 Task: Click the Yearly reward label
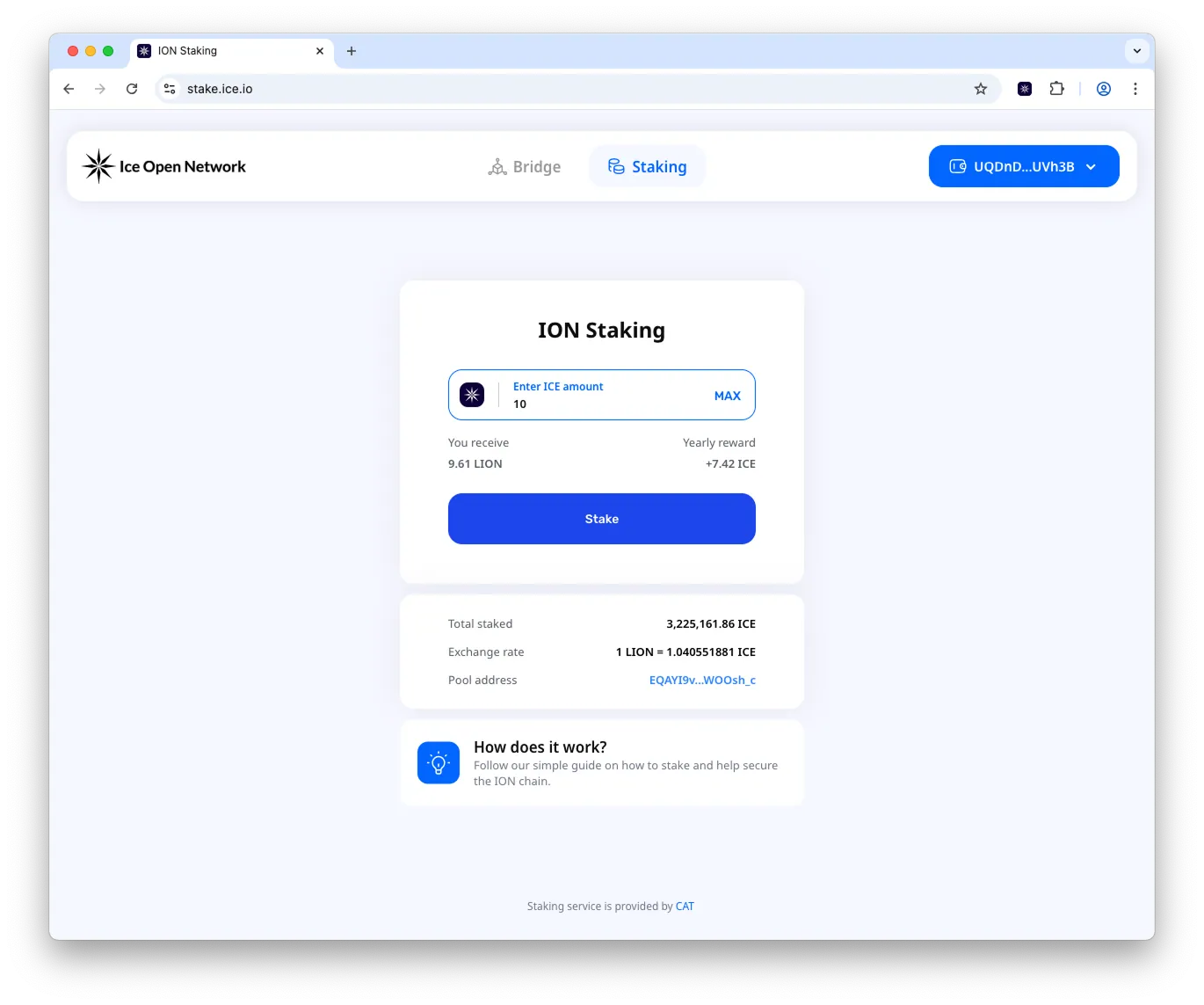click(719, 442)
